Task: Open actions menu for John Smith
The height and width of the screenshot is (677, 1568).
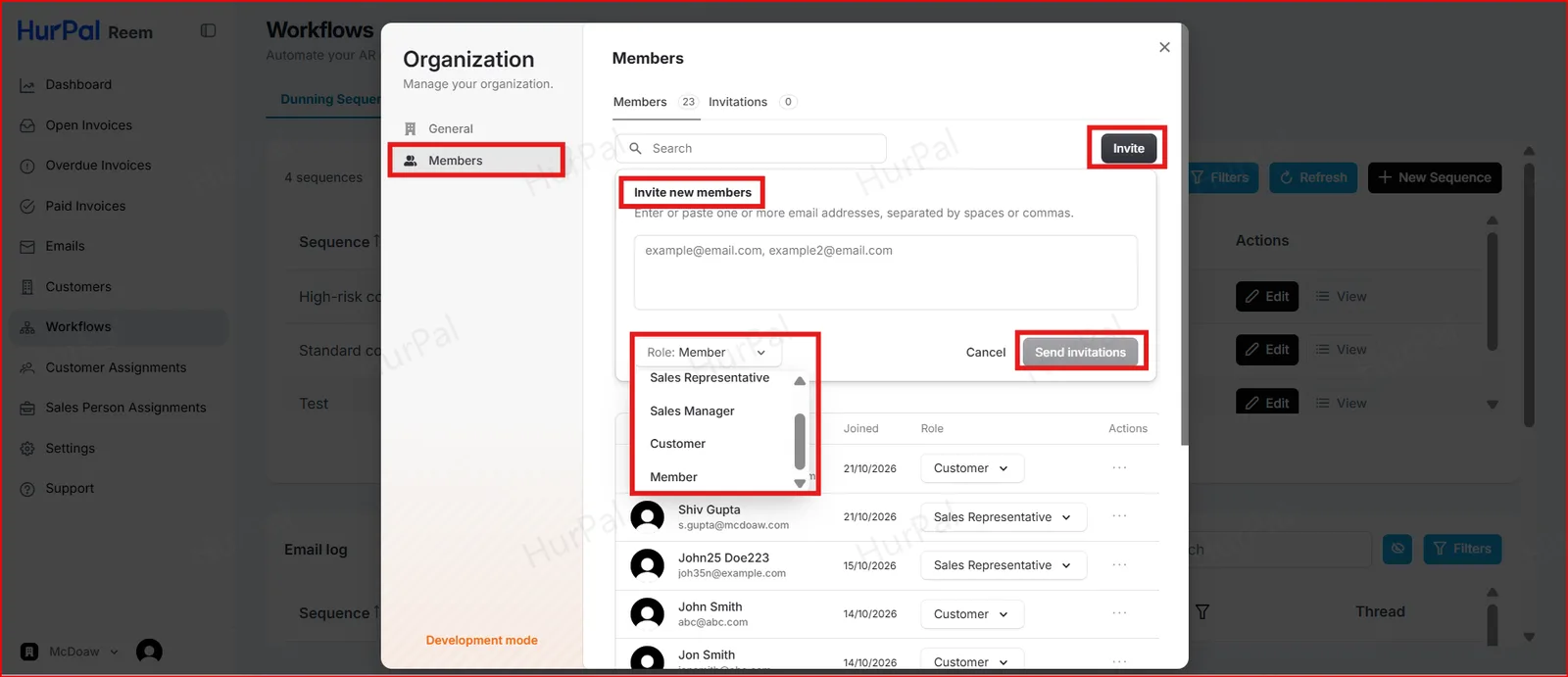Action: pos(1119,613)
